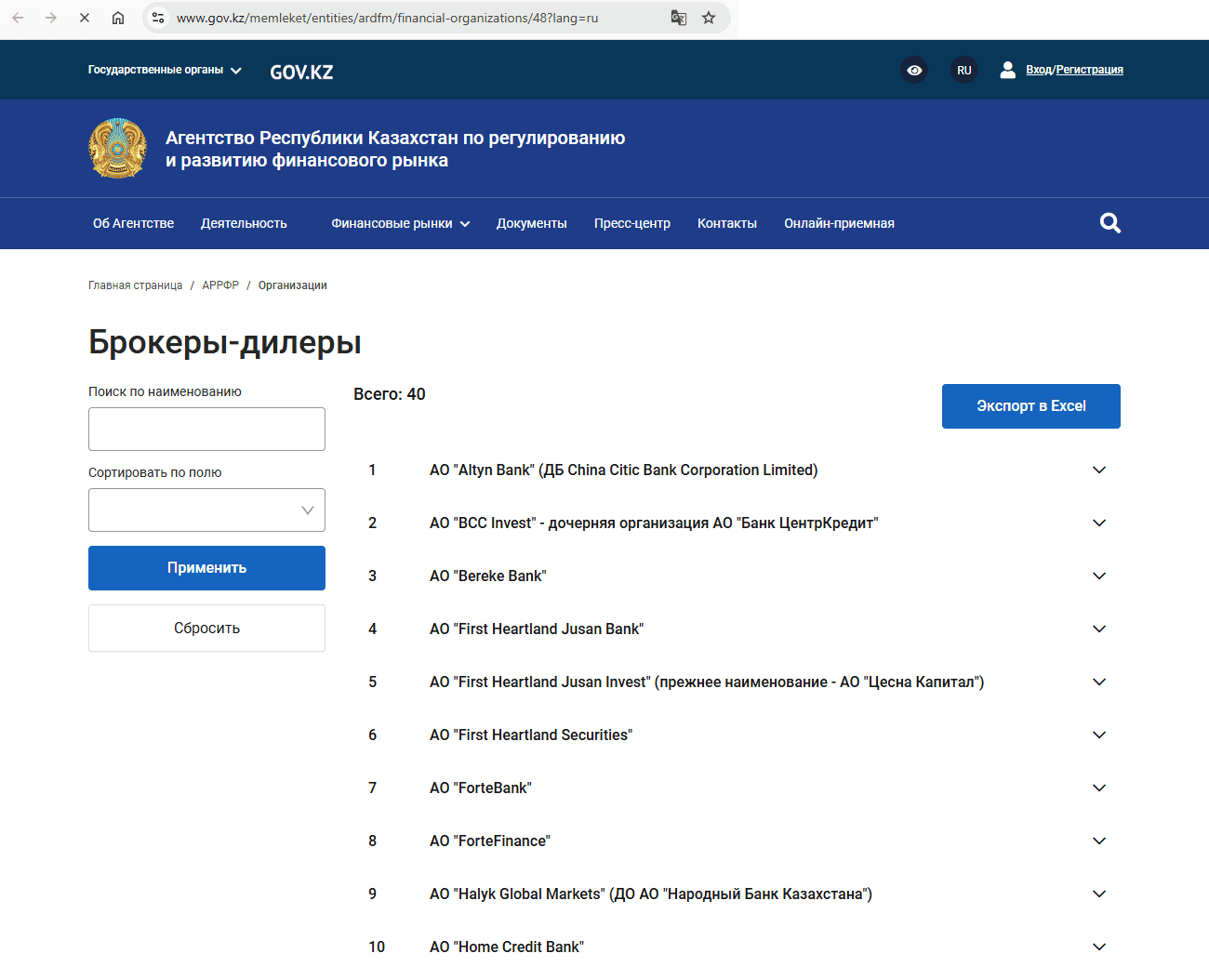Go to Главная страница breadcrumb
The height and width of the screenshot is (980, 1209).
135,285
